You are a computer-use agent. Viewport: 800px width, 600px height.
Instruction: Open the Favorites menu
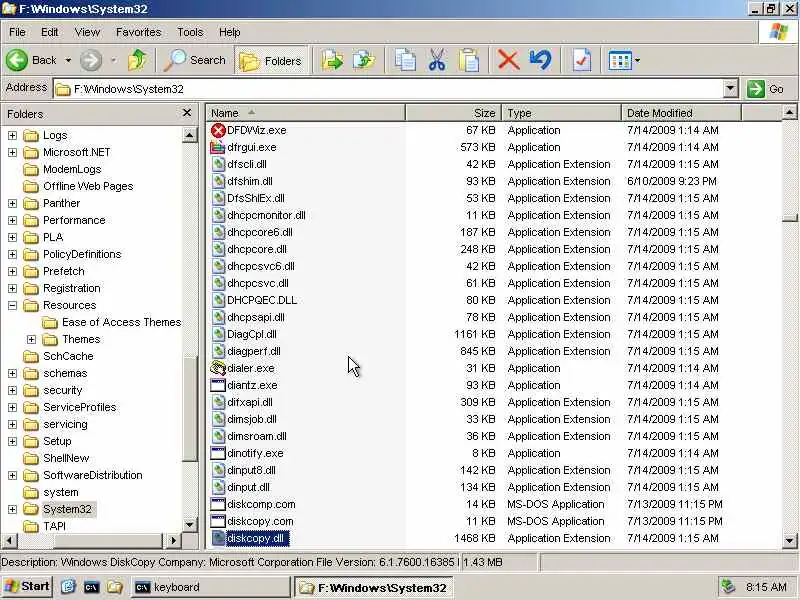coord(138,32)
